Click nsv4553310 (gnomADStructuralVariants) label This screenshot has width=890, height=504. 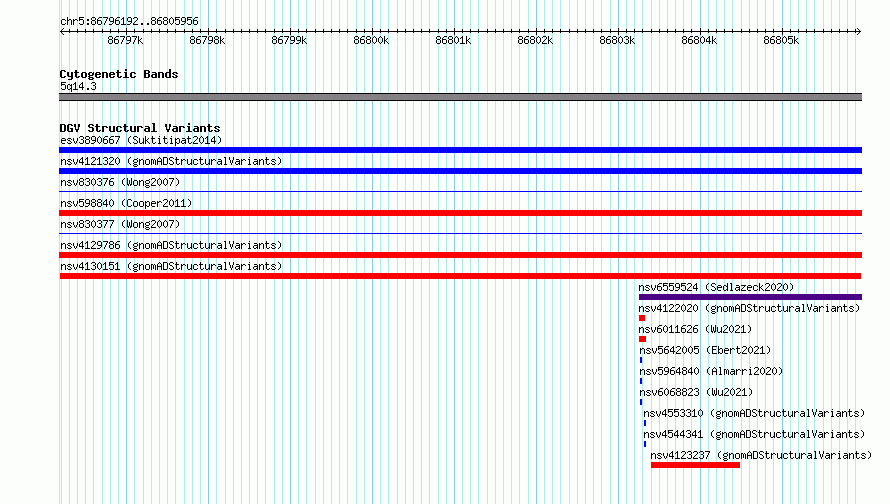(754, 413)
